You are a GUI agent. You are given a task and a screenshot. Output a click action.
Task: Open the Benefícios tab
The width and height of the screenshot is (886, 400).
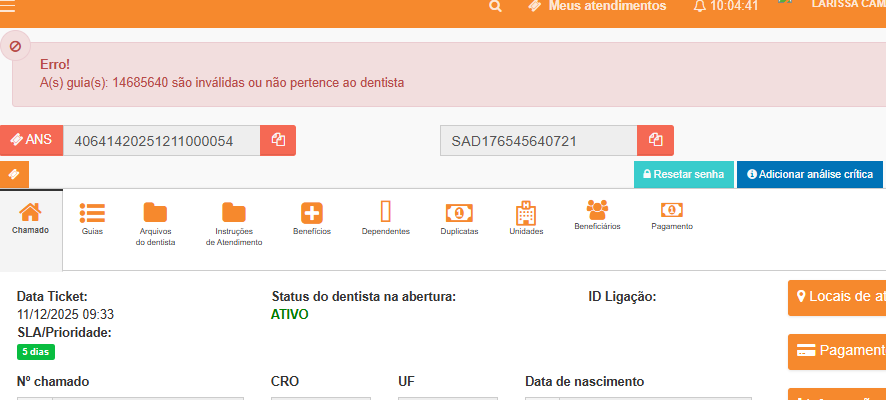point(312,219)
